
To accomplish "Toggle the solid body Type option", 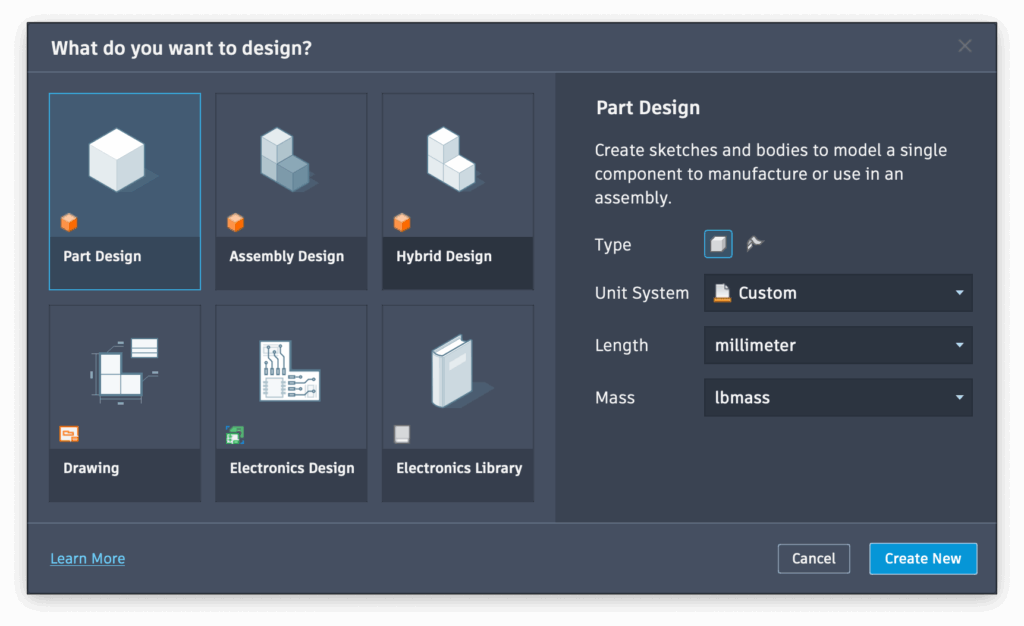I will [x=718, y=244].
